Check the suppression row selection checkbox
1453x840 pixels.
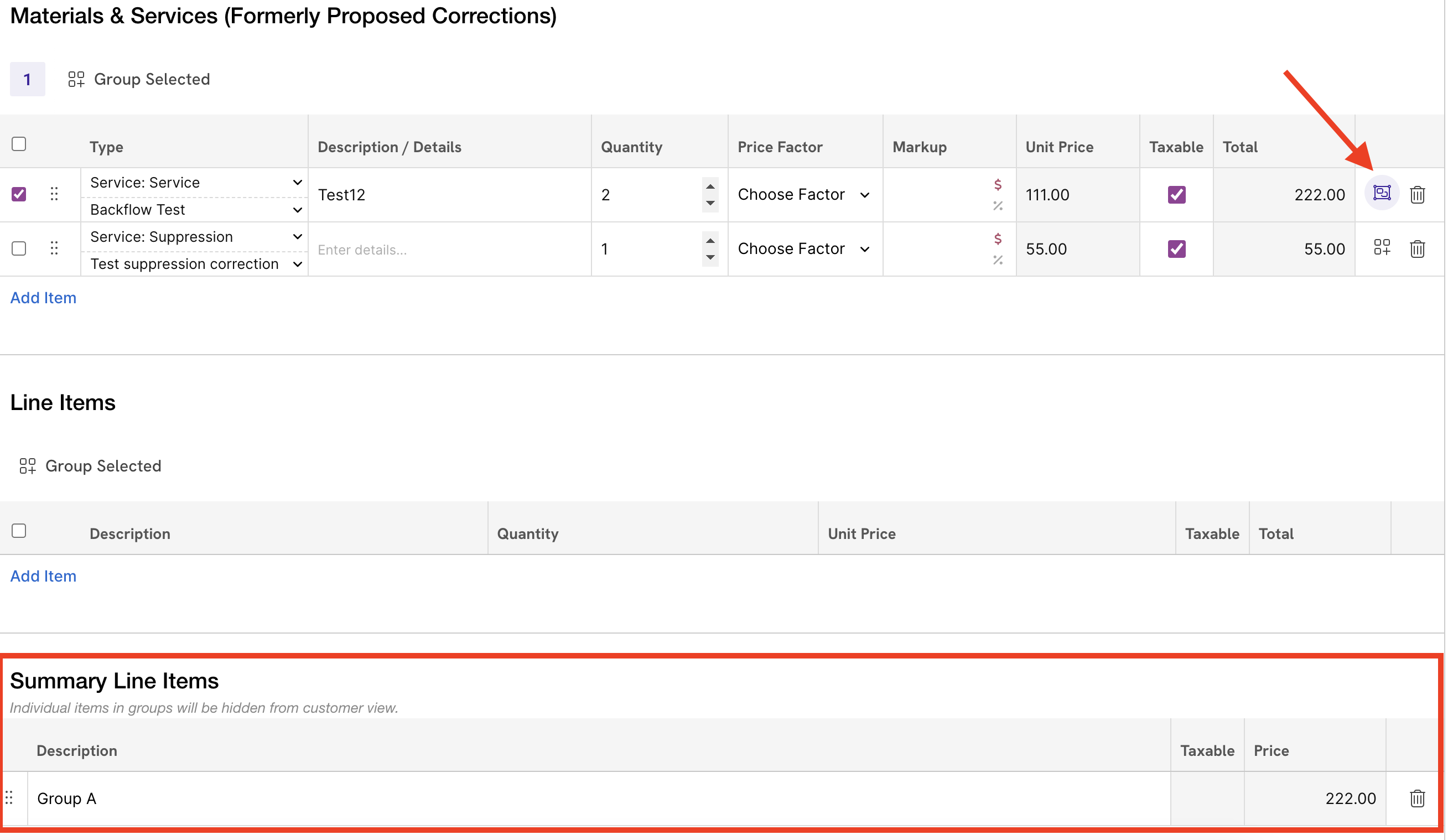click(x=19, y=248)
